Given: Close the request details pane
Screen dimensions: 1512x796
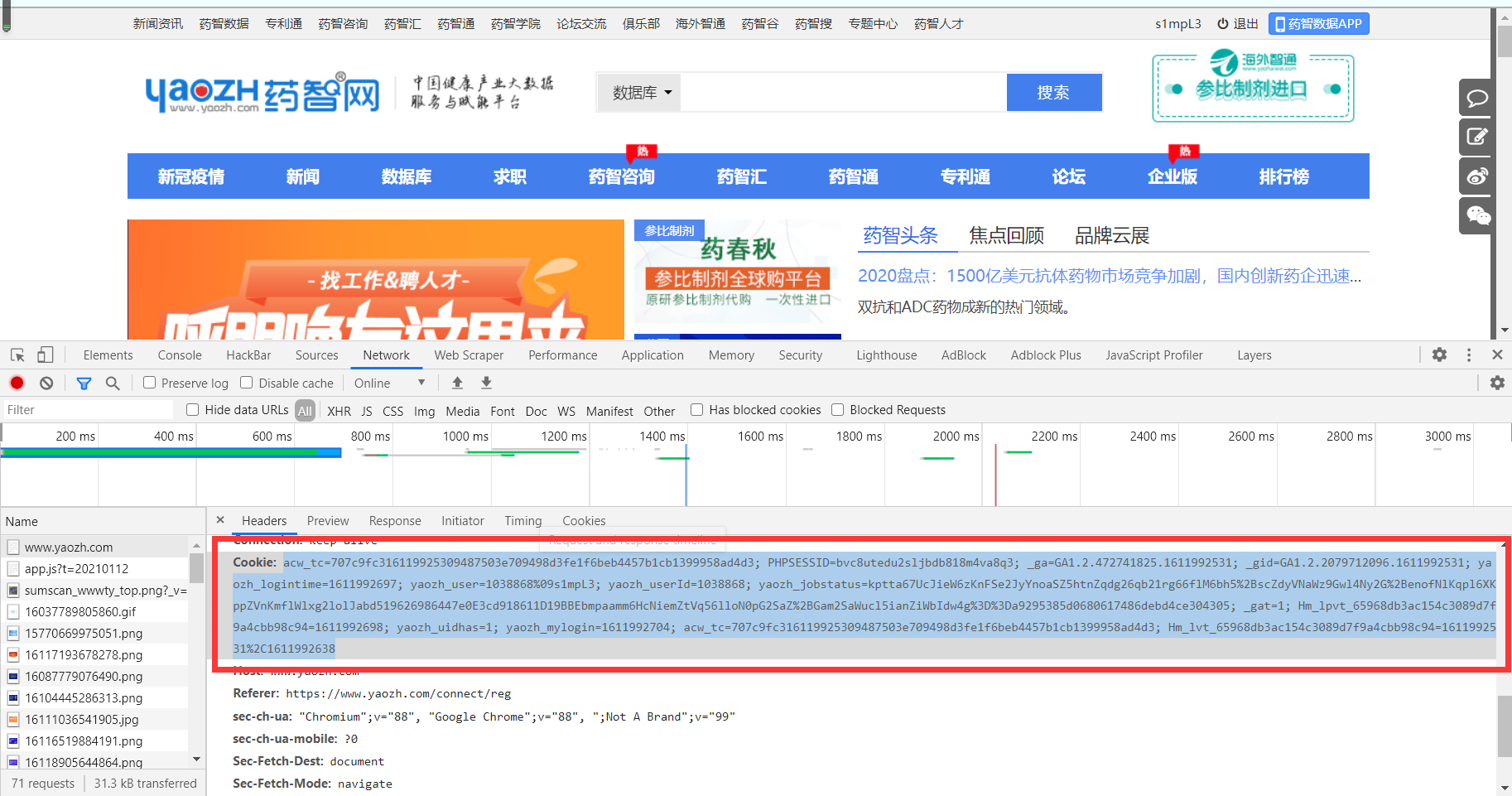Looking at the screenshot, I should pos(220,520).
